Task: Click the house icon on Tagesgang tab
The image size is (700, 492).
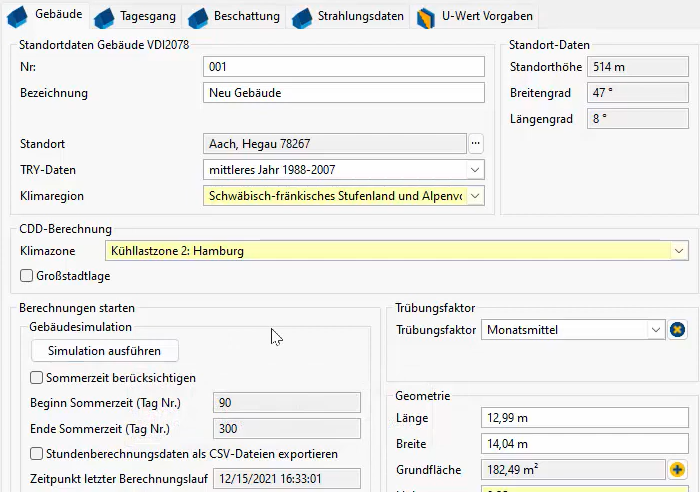Action: [x=104, y=18]
